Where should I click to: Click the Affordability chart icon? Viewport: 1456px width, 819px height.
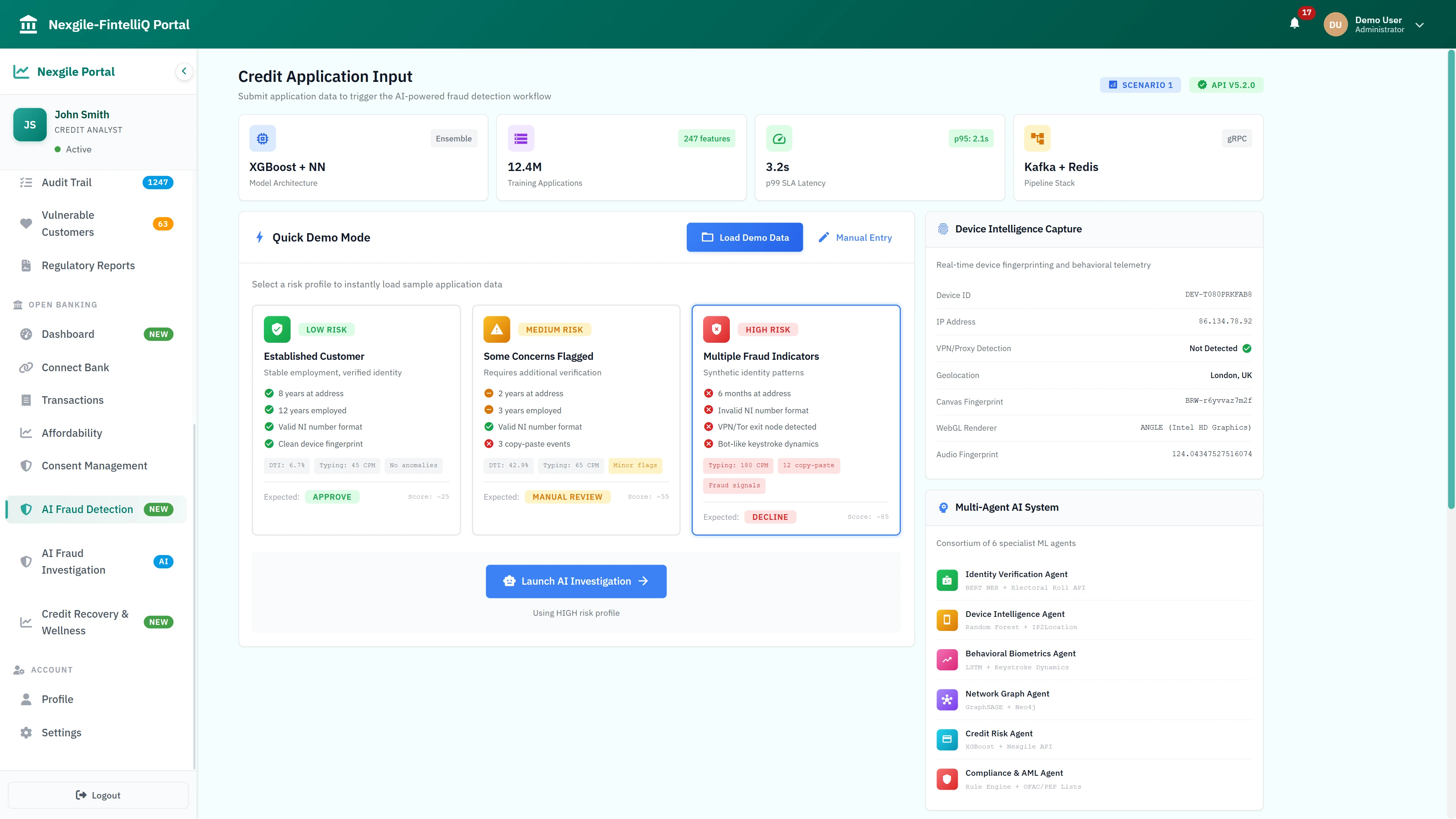(x=26, y=432)
